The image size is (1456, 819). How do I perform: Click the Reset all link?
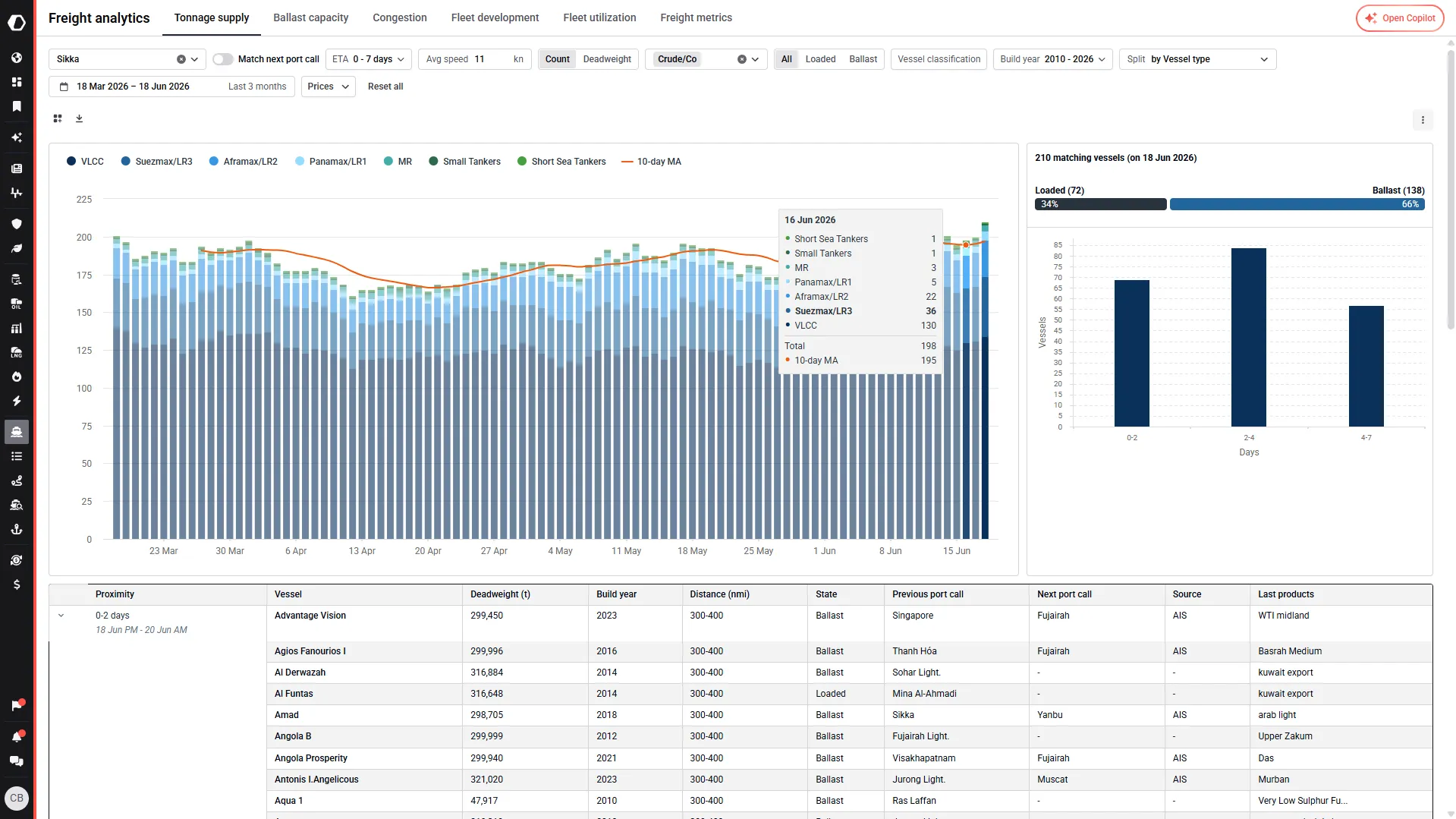point(385,87)
